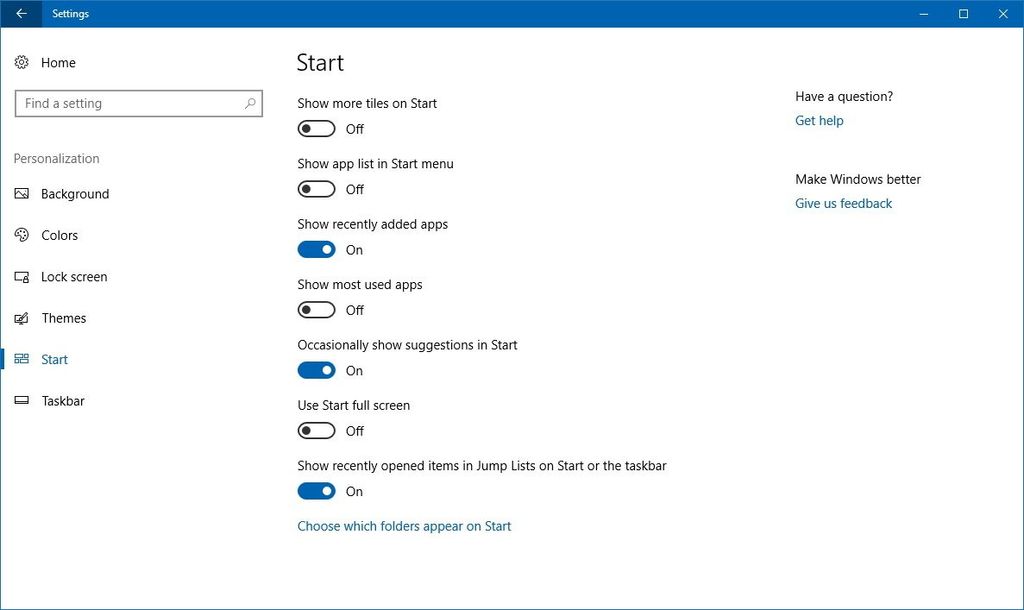This screenshot has height=610, width=1024.
Task: Click the Lock screen icon in sidebar
Action: [x=22, y=277]
